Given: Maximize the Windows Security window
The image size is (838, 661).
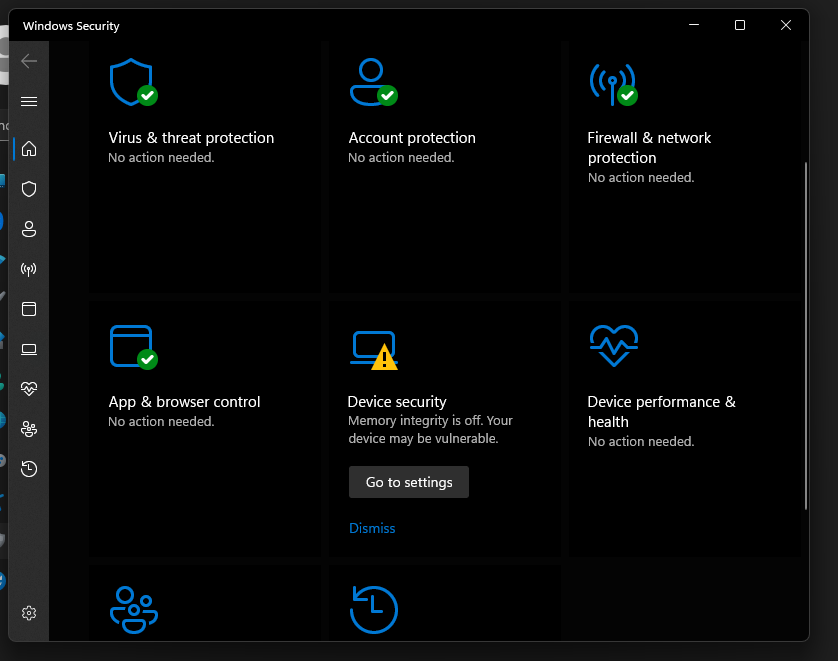Looking at the screenshot, I should point(740,25).
